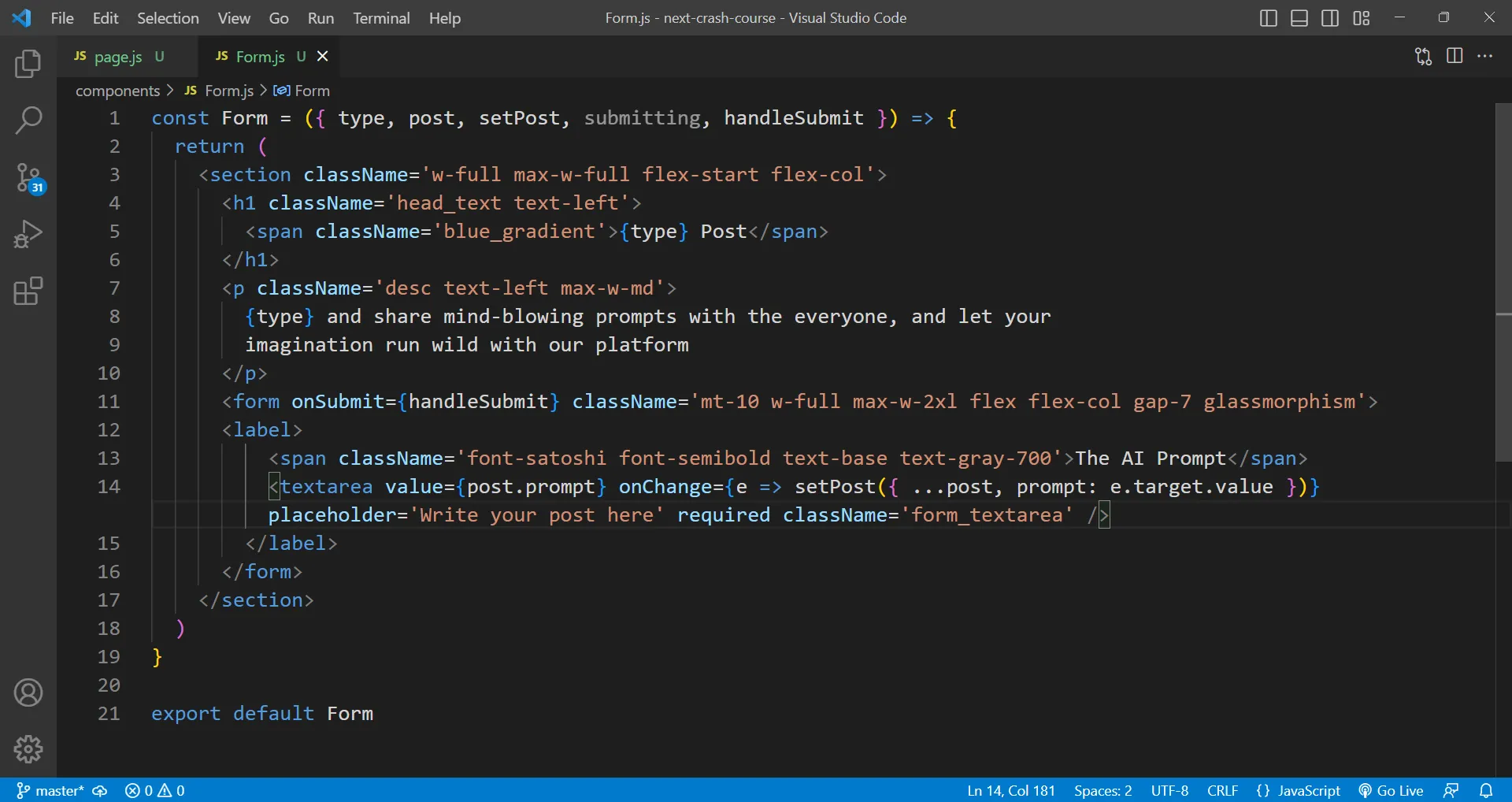Change line ending via CRLF
1512x802 pixels.
click(x=1222, y=790)
